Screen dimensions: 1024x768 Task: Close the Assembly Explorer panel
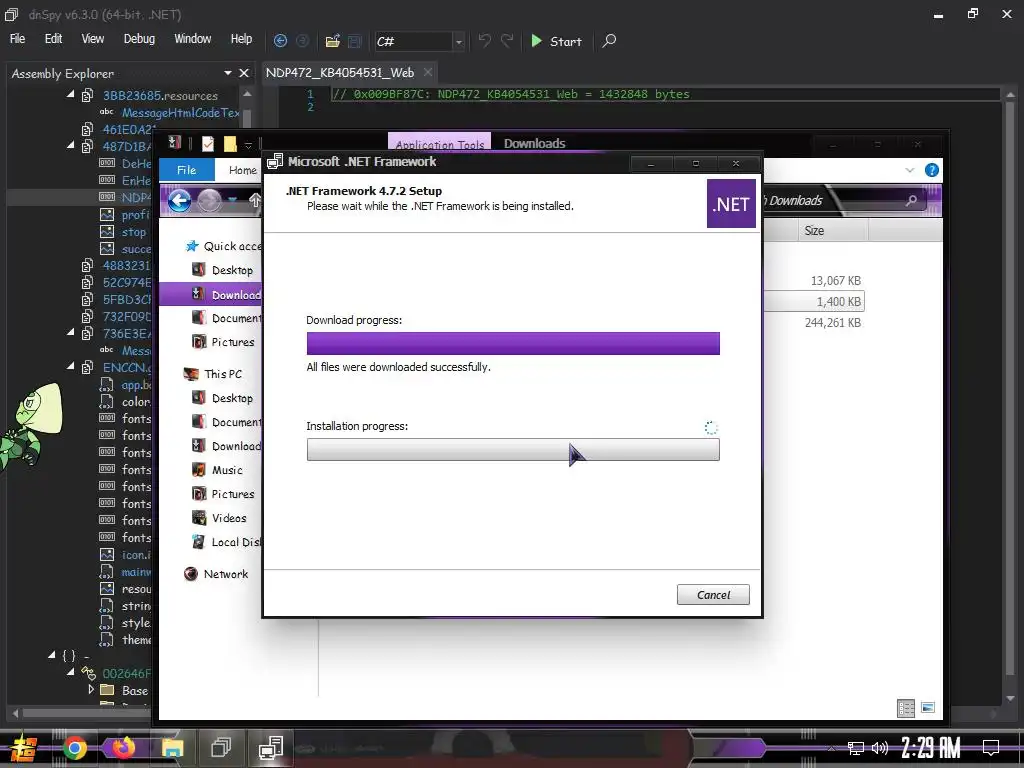[x=244, y=73]
